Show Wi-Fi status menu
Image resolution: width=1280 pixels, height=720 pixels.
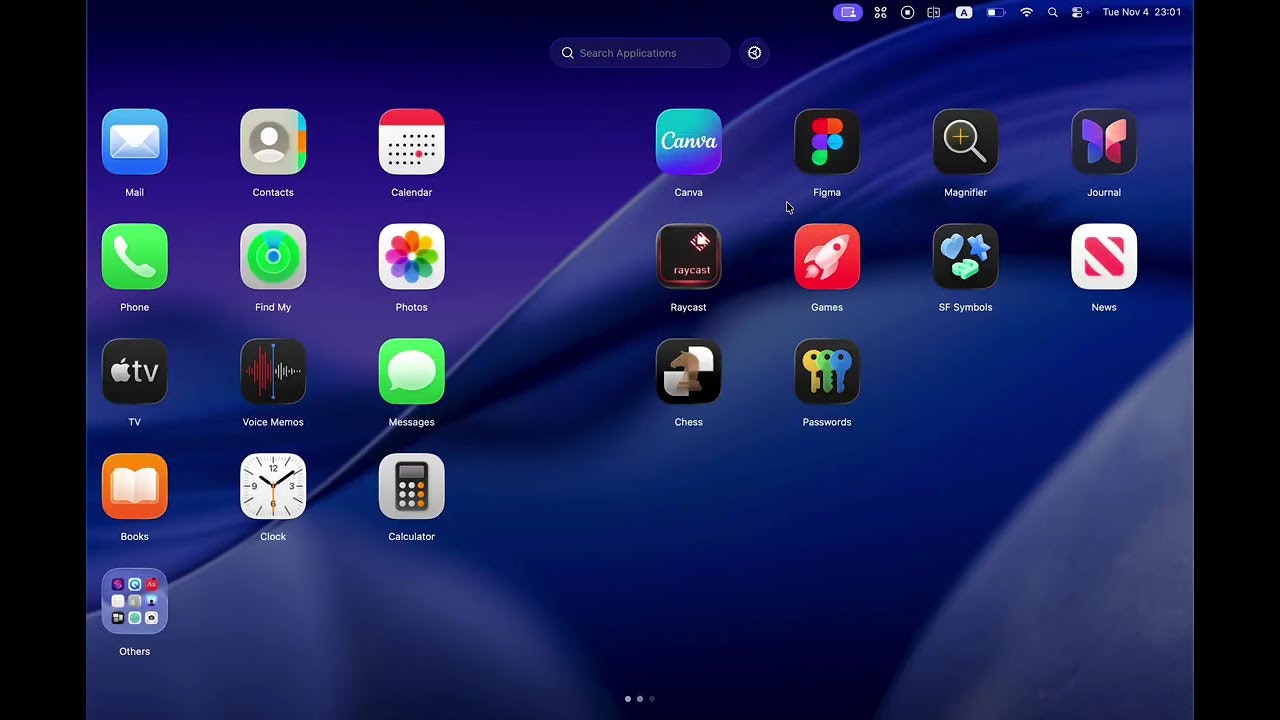coord(1026,12)
